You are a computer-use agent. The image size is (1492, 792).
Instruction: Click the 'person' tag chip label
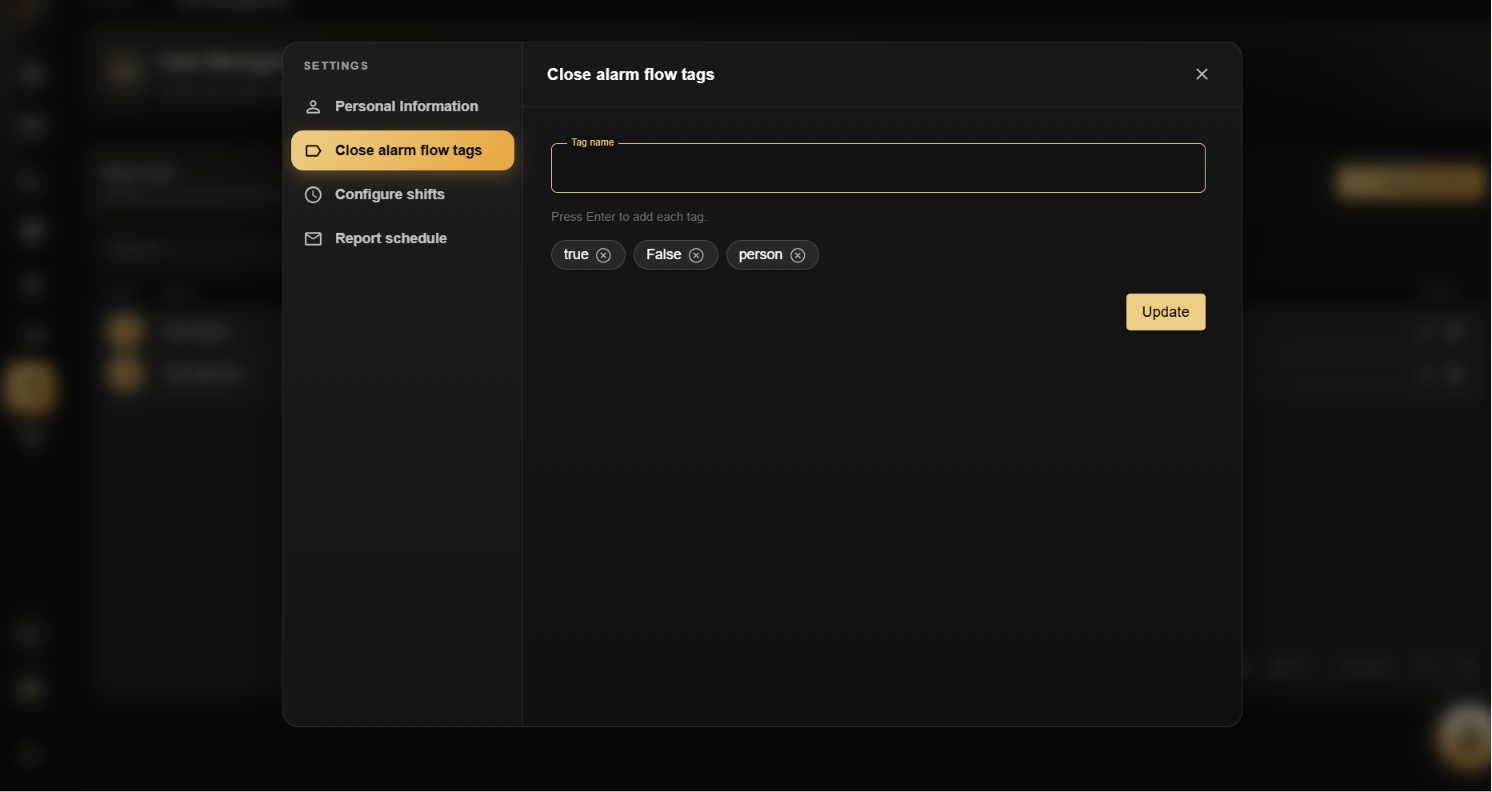coord(760,255)
